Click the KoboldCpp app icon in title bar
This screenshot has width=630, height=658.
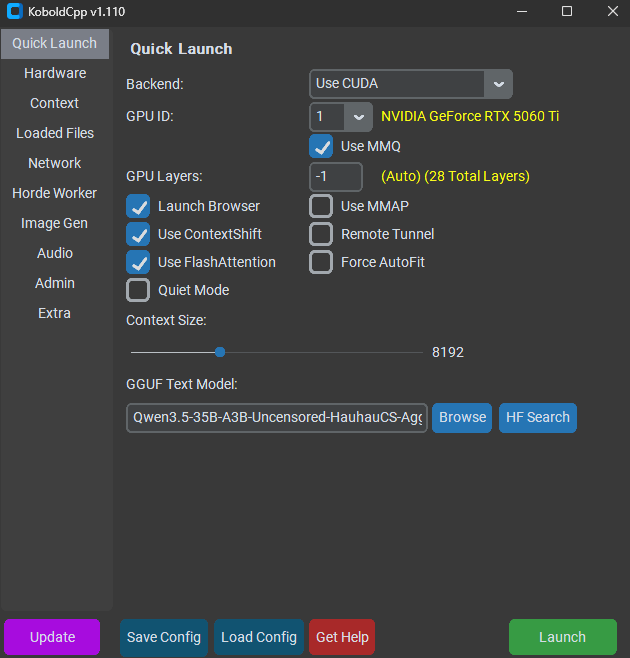(15, 11)
